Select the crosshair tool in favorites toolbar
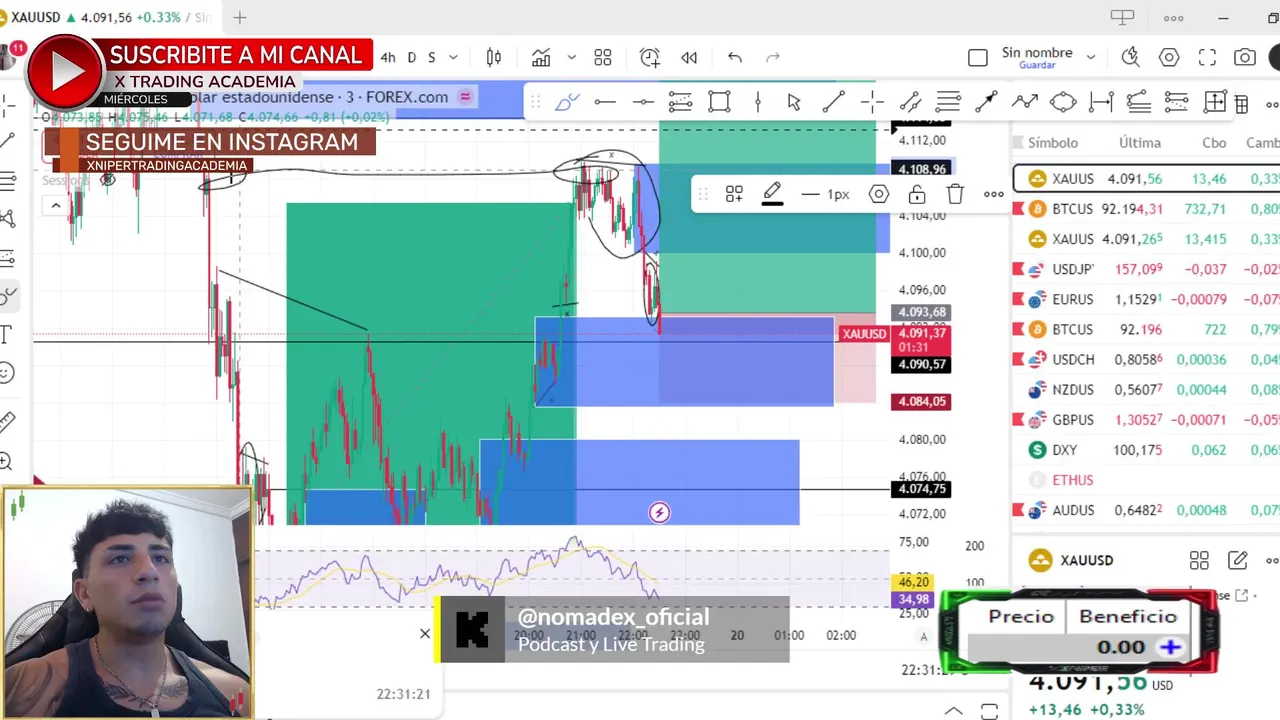 point(871,102)
